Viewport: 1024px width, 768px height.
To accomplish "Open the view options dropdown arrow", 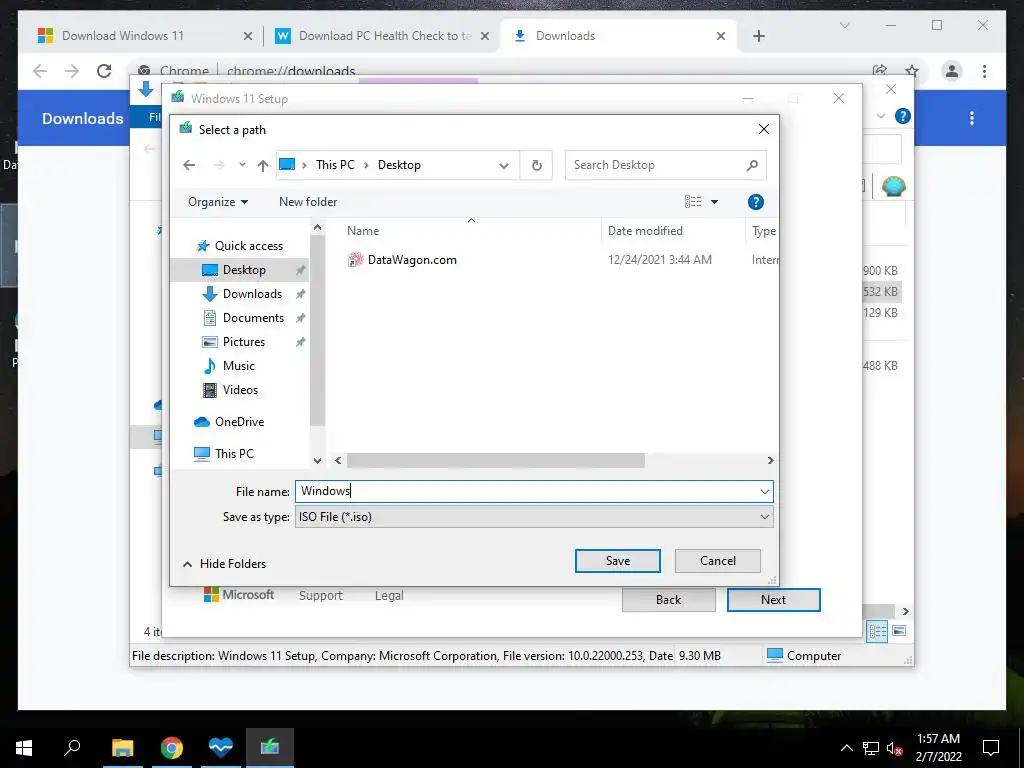I will 714,202.
